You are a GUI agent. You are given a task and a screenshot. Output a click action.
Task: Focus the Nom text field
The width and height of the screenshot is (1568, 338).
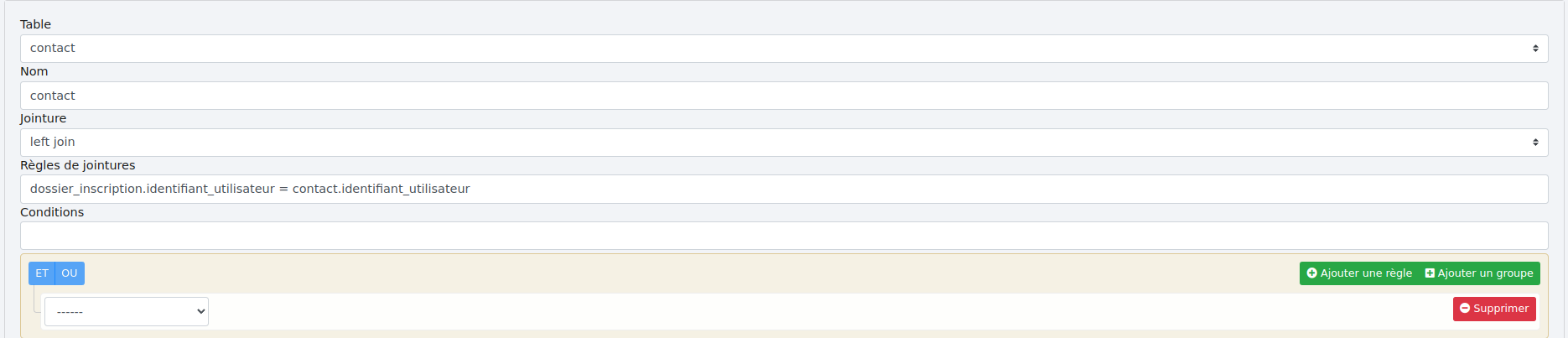click(x=780, y=96)
